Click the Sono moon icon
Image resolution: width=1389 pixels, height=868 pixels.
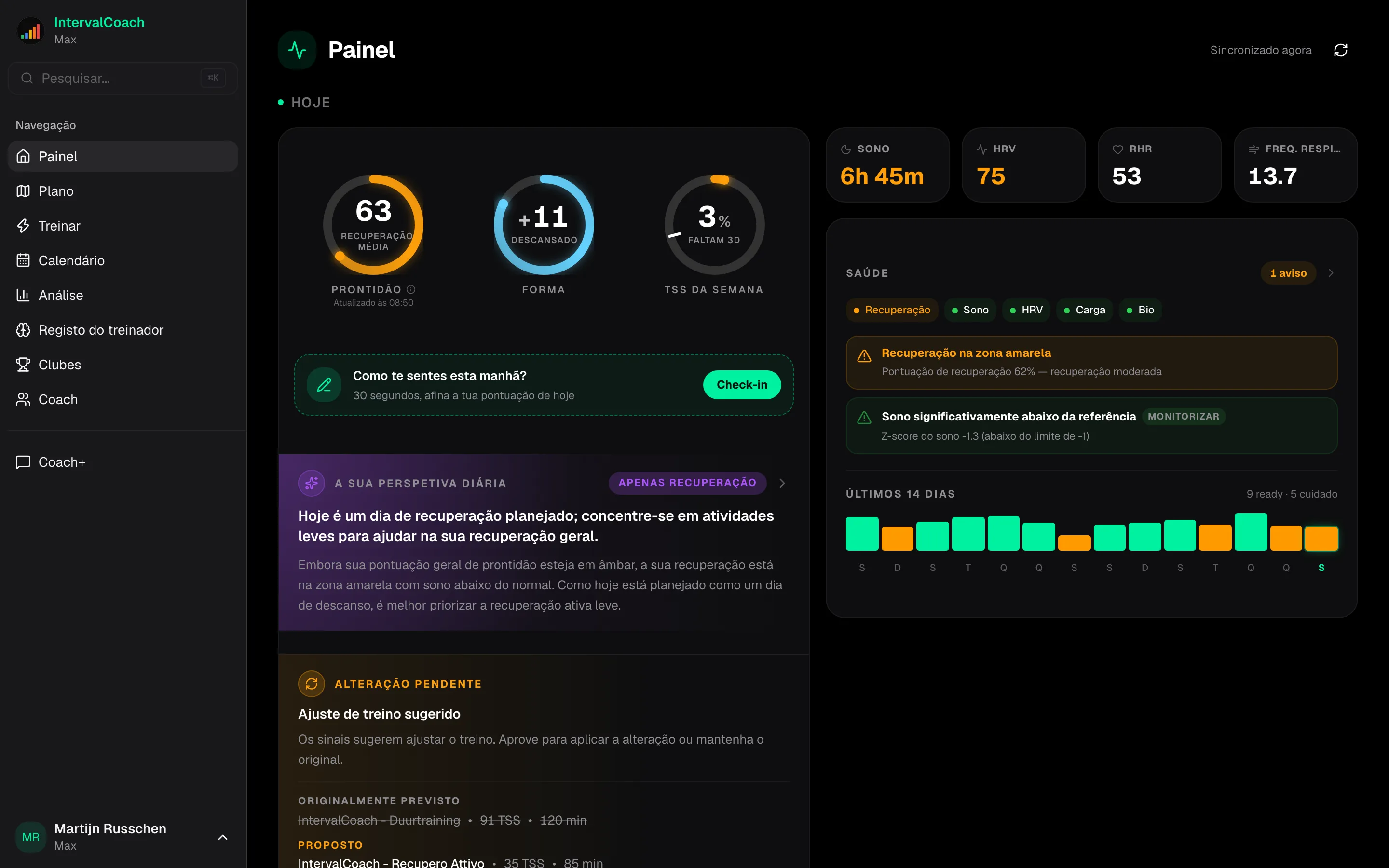[x=846, y=149]
